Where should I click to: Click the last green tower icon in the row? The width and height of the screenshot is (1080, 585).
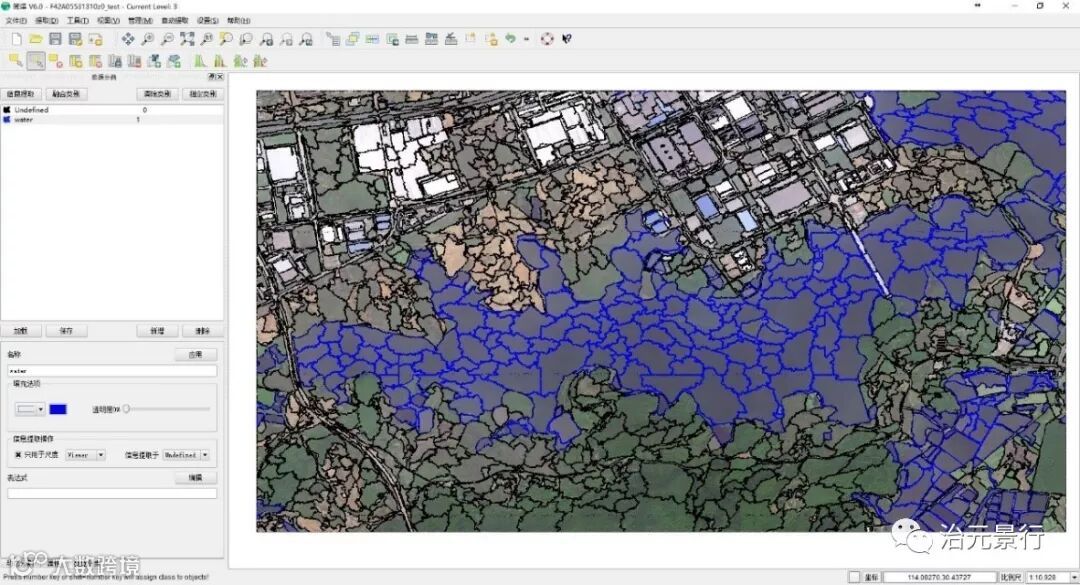pos(260,61)
